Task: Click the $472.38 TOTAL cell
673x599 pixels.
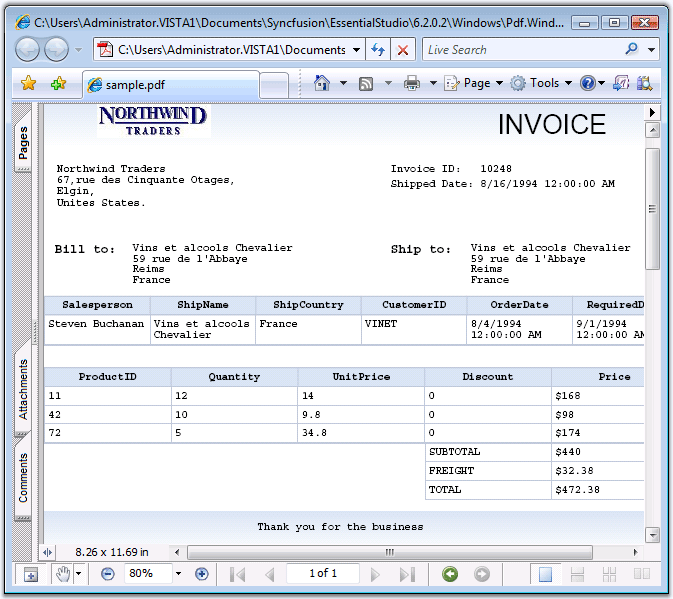Action: pos(597,490)
